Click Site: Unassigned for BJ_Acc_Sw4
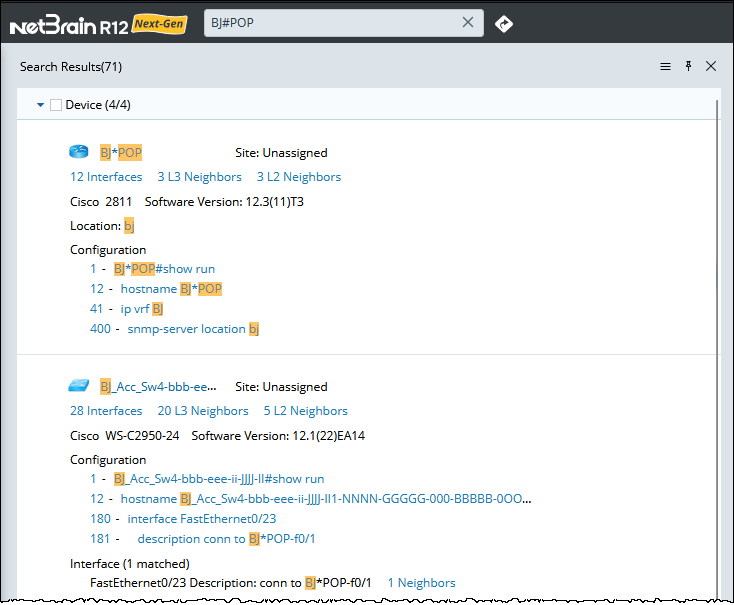Screen dimensions: 734x605 (281, 387)
